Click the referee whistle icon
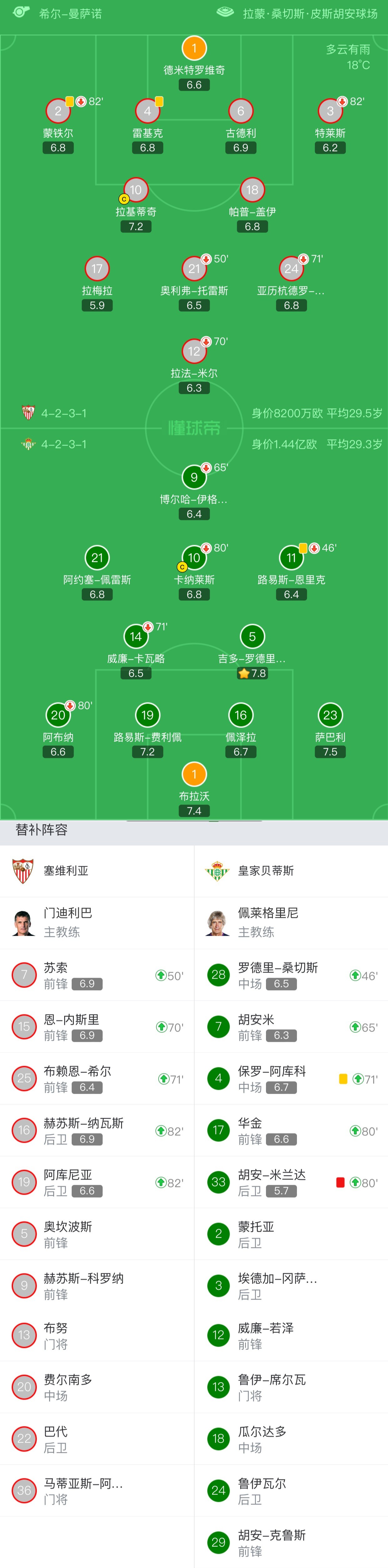This screenshot has height=1568, width=388. pos(21,12)
